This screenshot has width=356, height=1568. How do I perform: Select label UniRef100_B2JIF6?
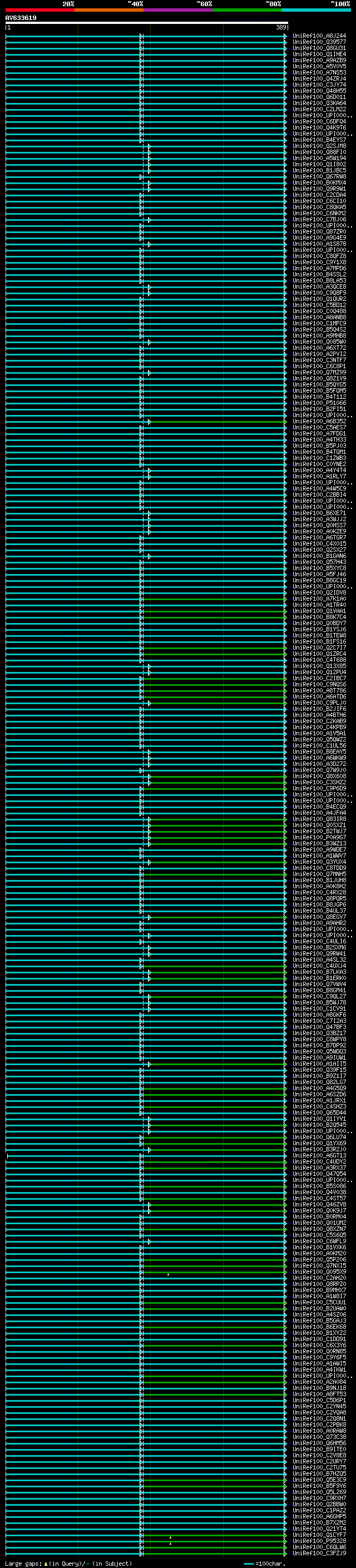tap(319, 709)
